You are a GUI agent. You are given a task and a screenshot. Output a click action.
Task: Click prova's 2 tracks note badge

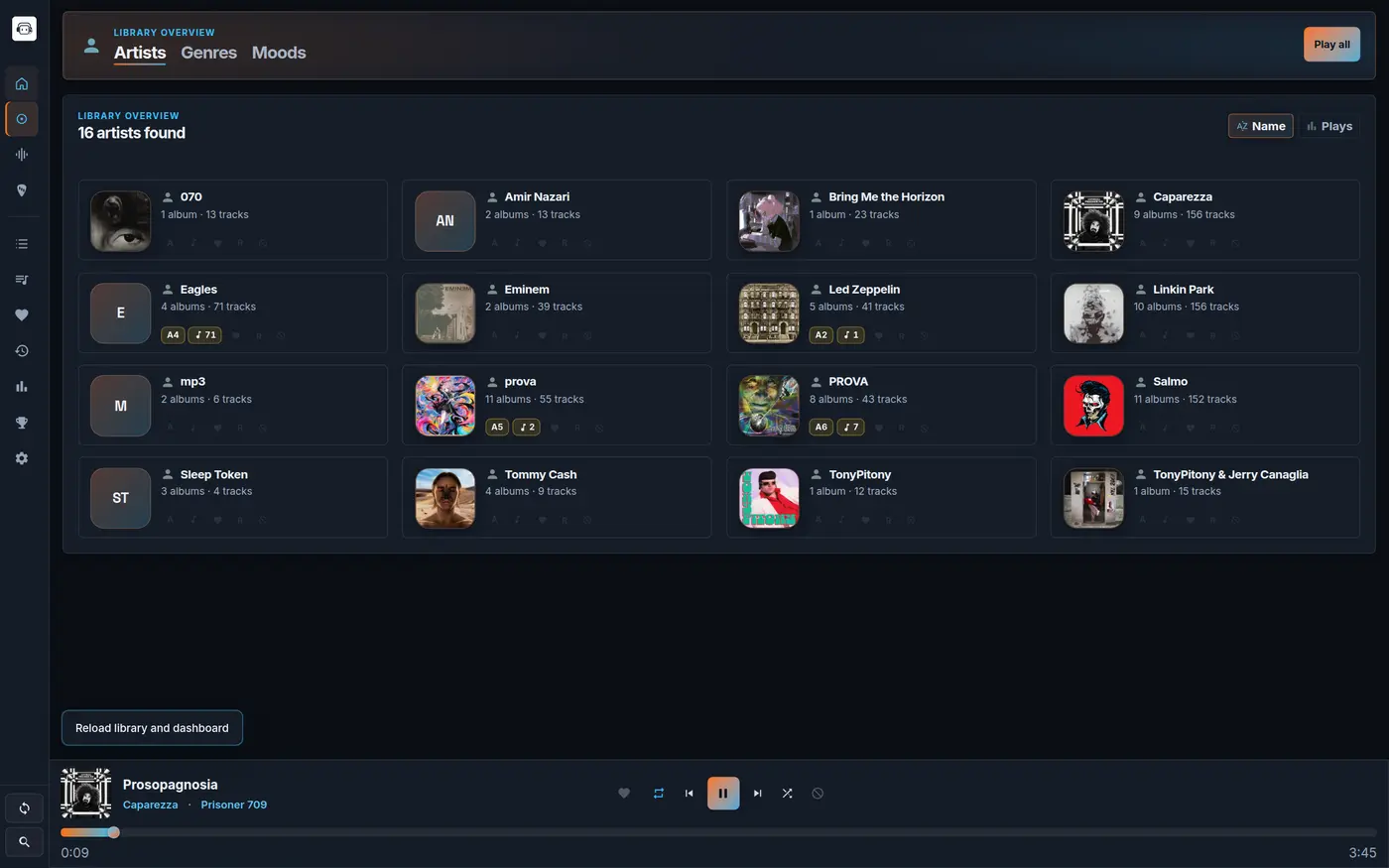click(527, 428)
